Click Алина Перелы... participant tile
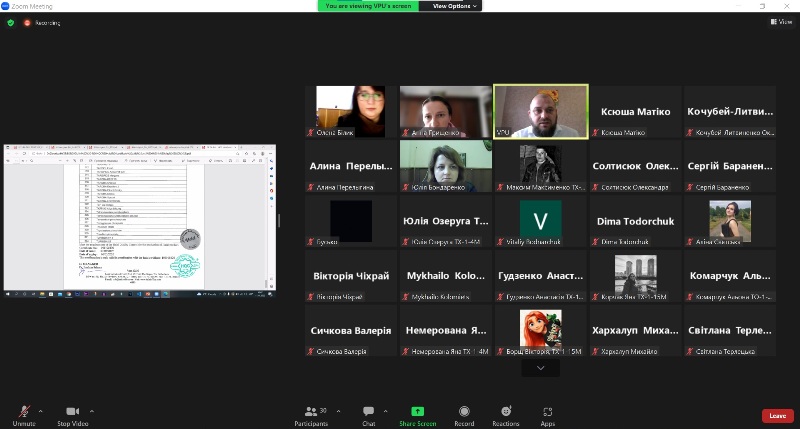 click(x=351, y=166)
